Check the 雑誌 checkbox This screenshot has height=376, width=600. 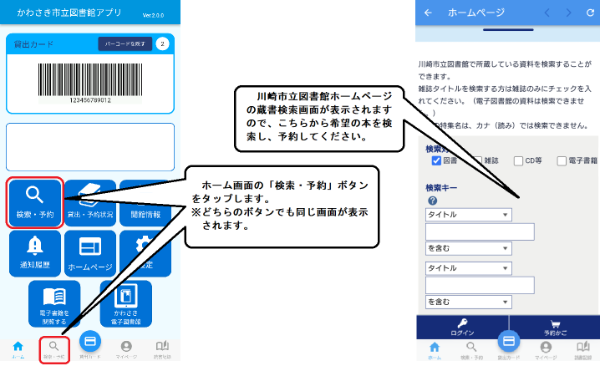point(478,161)
